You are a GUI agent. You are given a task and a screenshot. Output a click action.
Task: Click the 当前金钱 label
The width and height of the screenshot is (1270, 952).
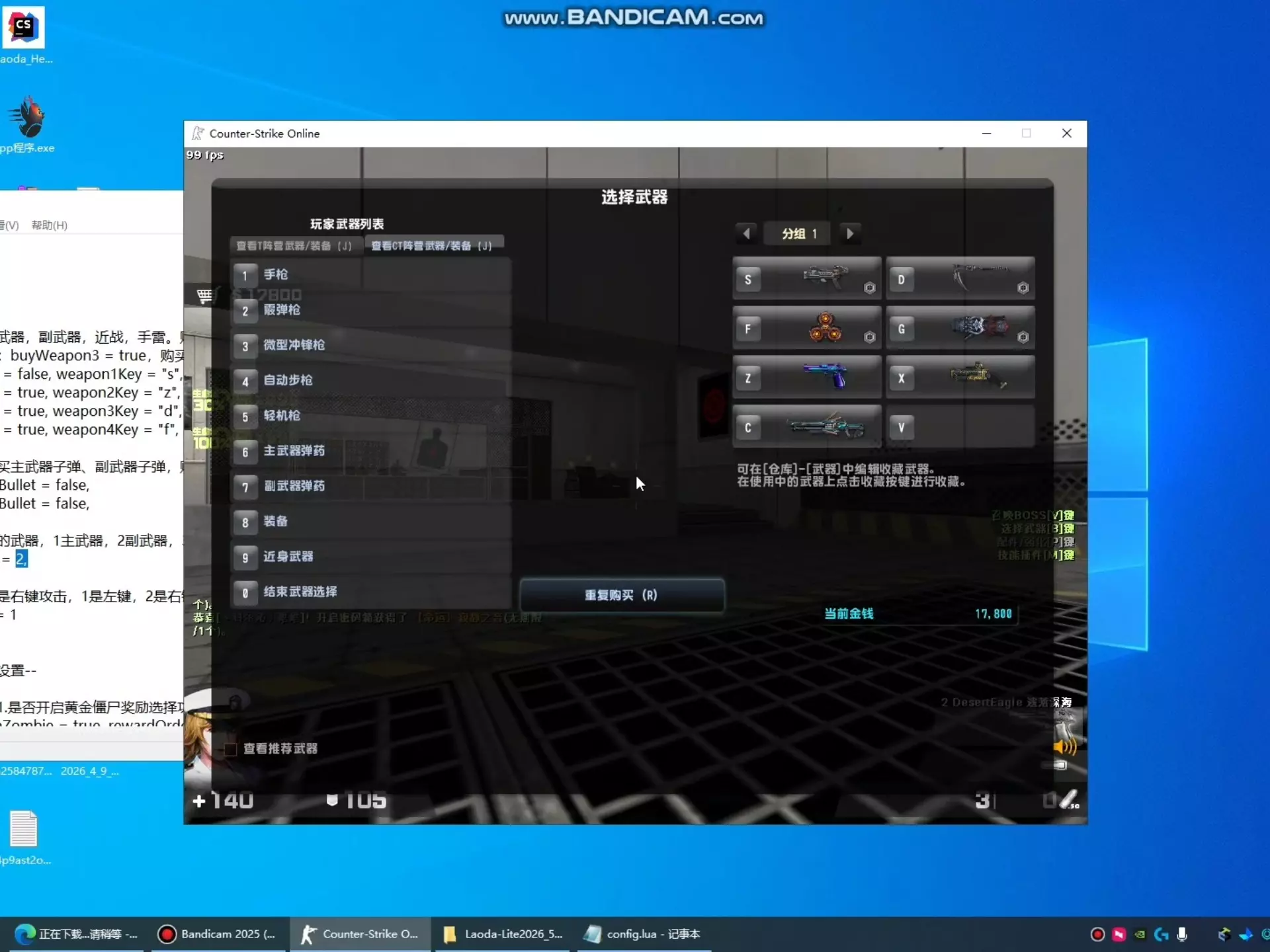click(x=849, y=614)
